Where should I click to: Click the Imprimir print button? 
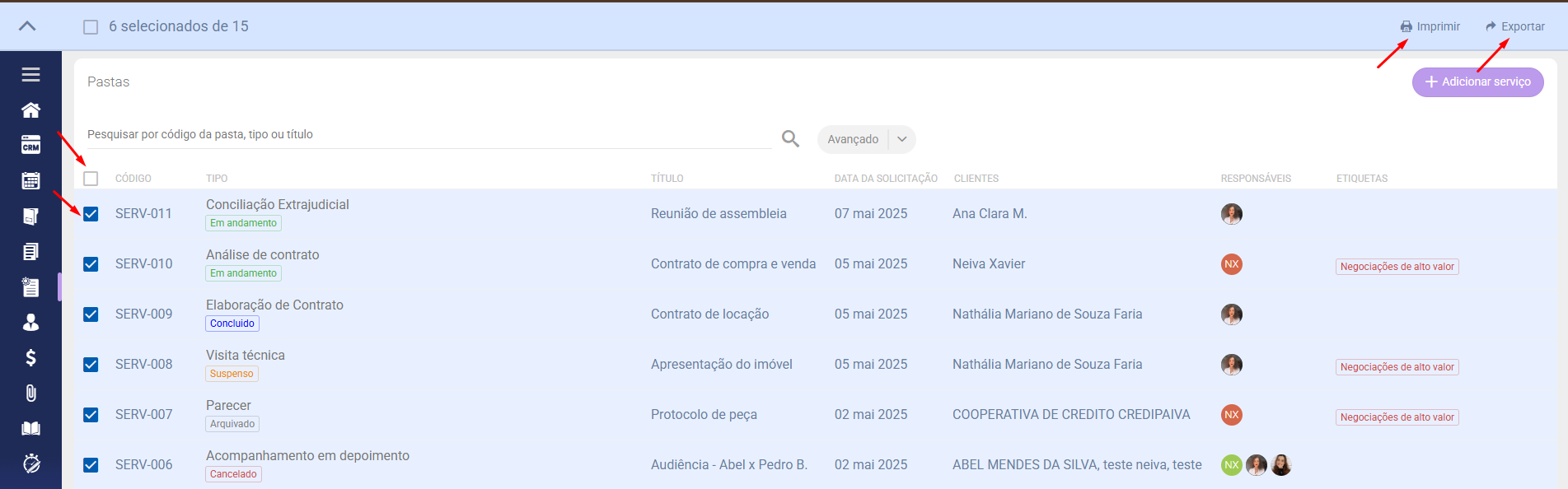pyautogui.click(x=1430, y=26)
